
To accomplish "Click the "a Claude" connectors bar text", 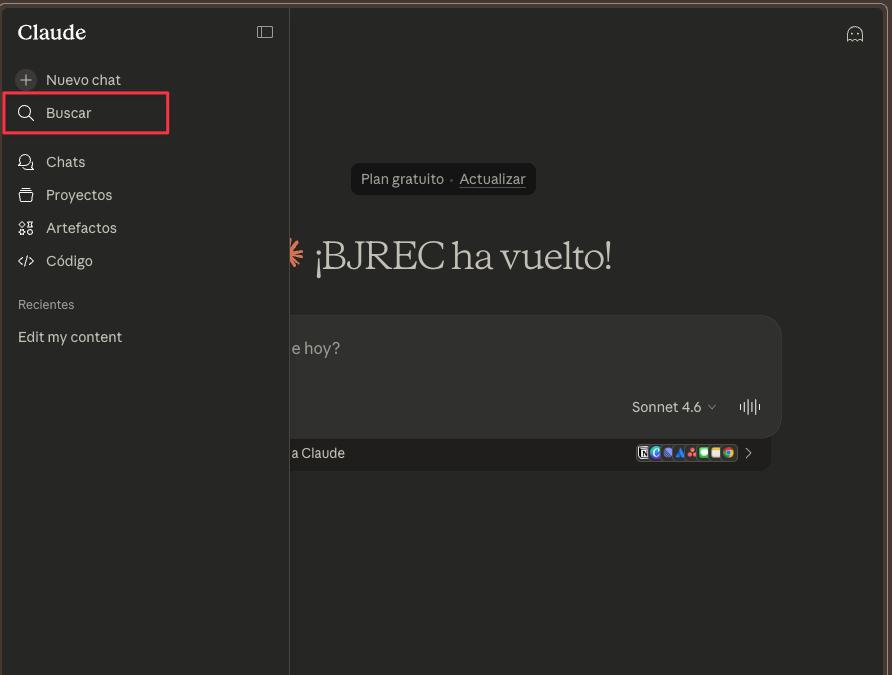I will [x=318, y=453].
